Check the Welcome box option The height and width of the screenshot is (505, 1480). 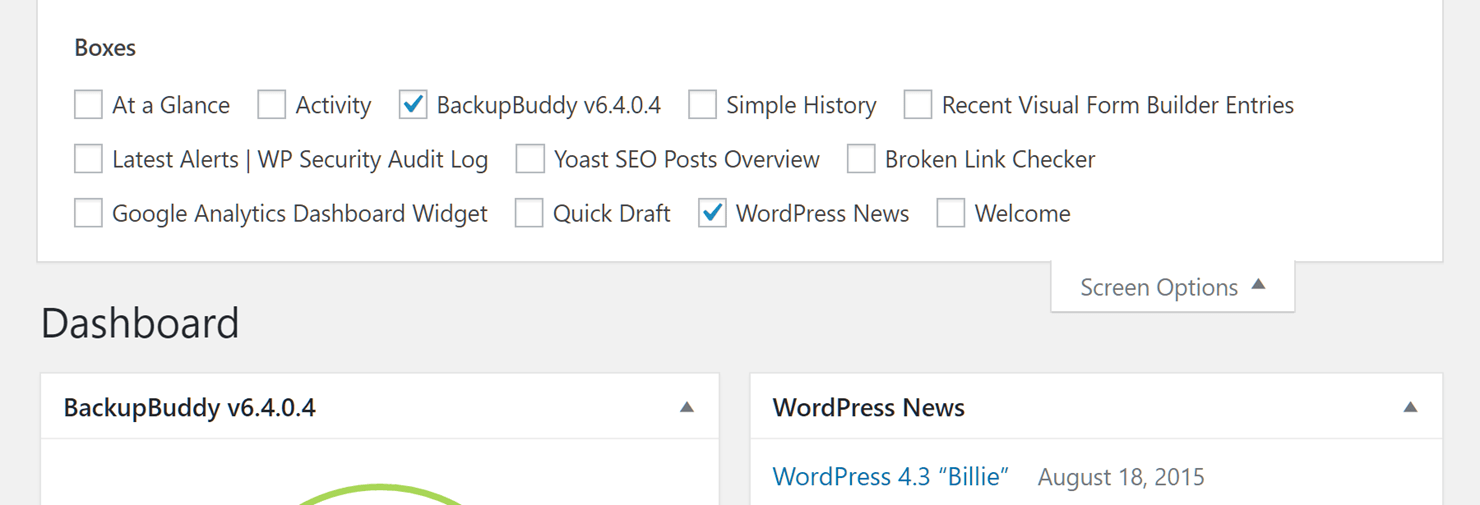point(951,212)
